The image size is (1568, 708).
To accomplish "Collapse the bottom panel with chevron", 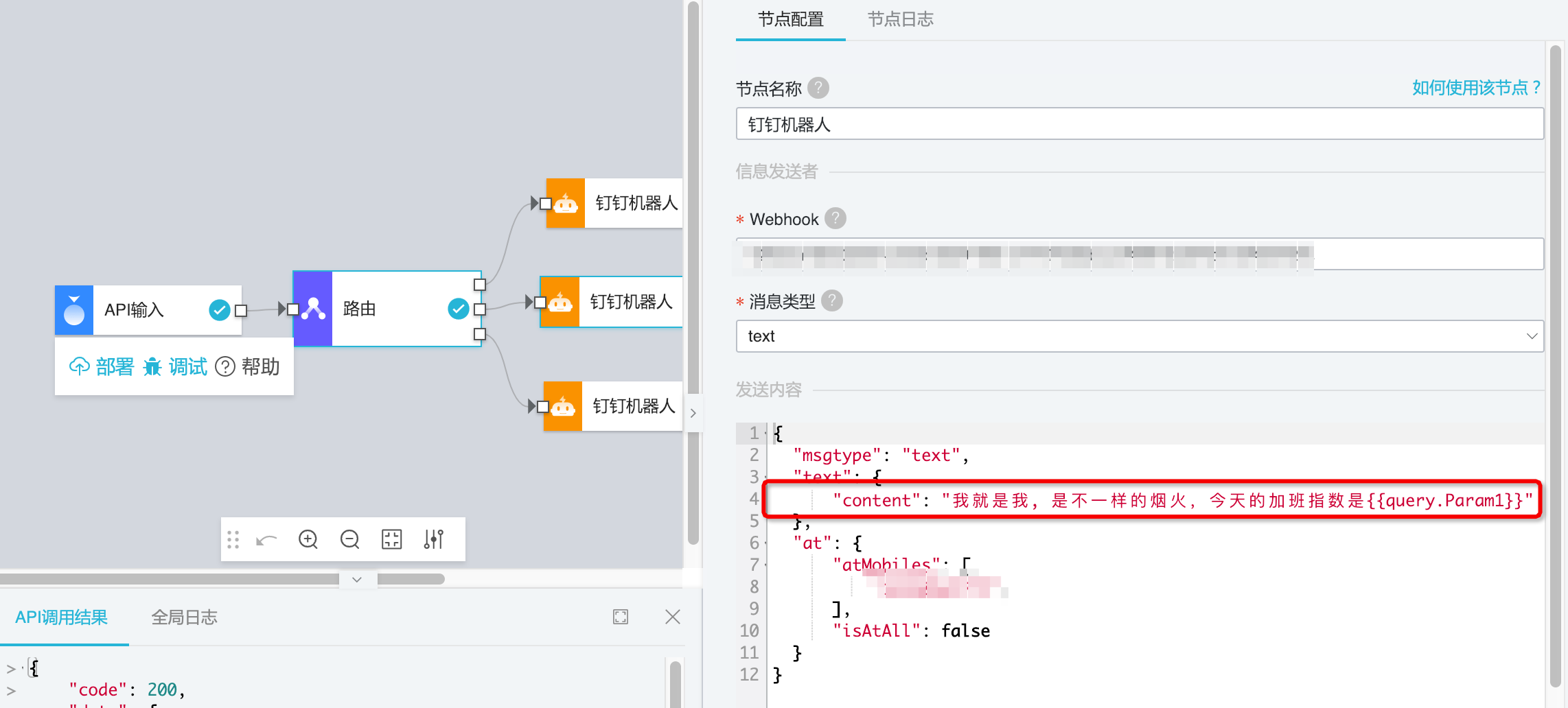I will click(x=357, y=580).
